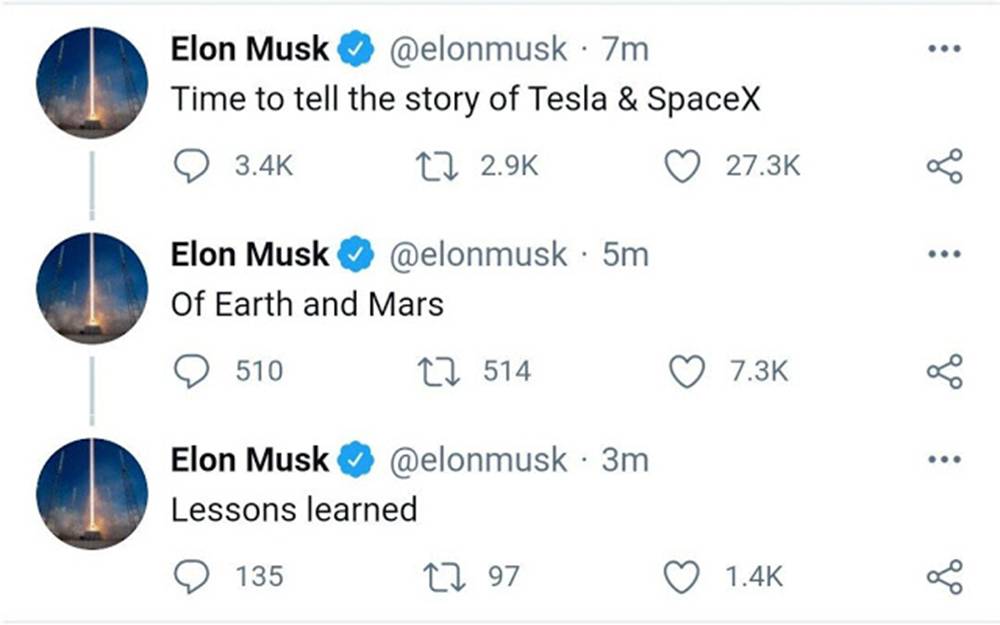Open more options on the 5m tweet
The width and height of the screenshot is (1000, 625).
943,254
